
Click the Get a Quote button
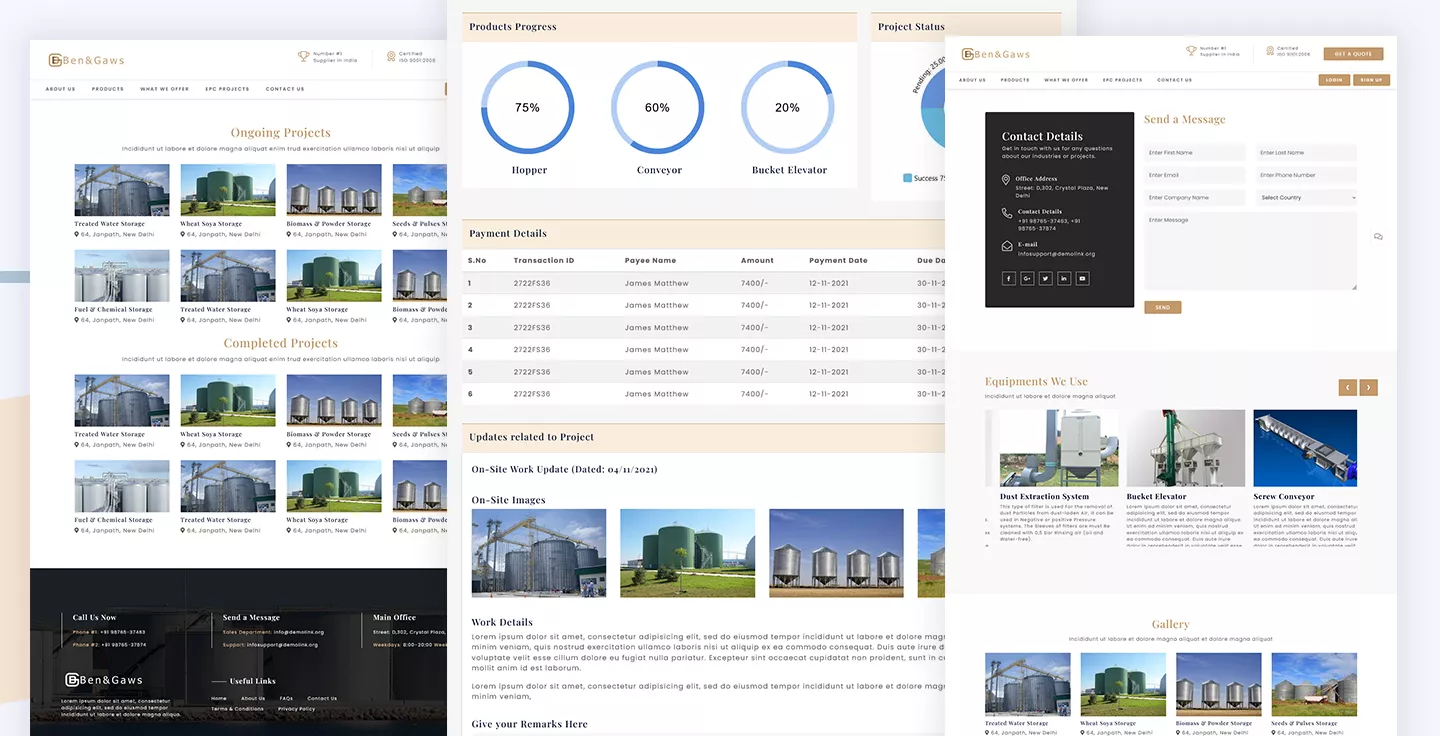(x=1353, y=54)
